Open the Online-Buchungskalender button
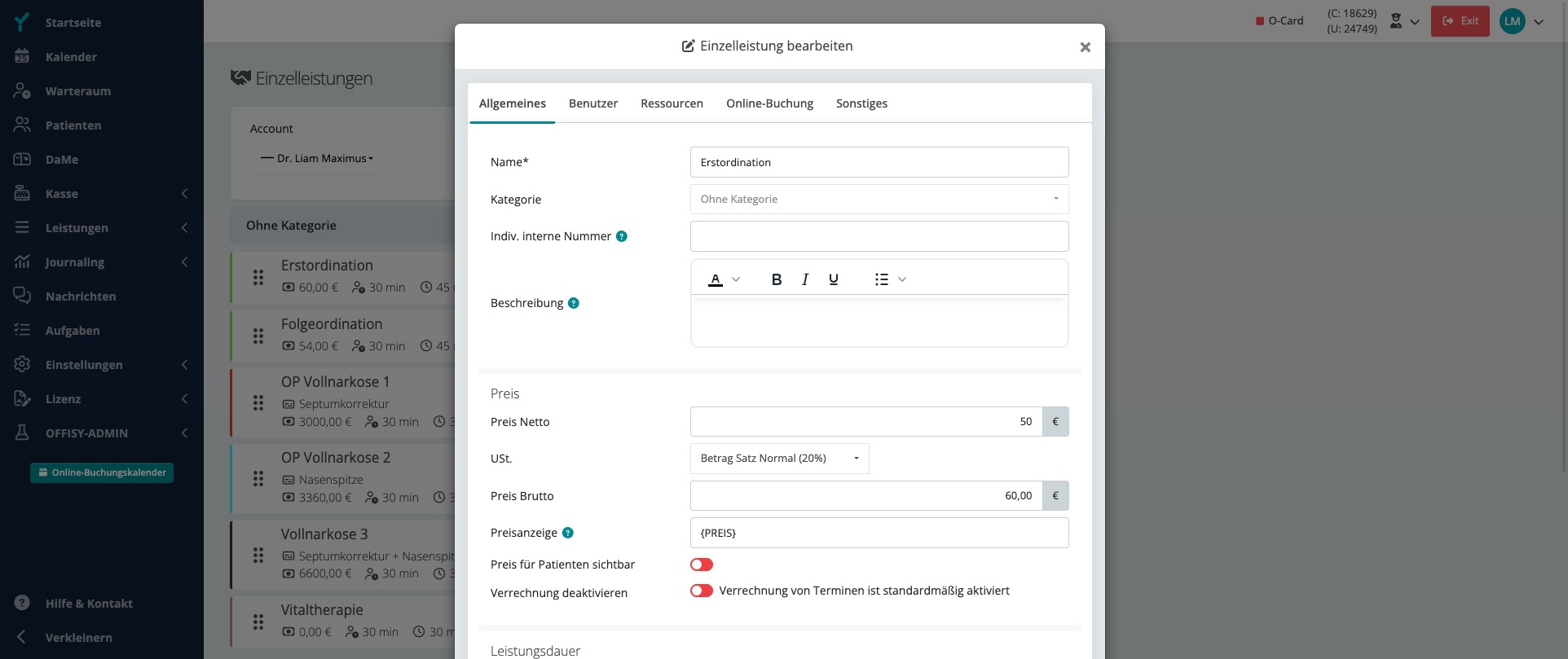Image resolution: width=1568 pixels, height=659 pixels. pyautogui.click(x=102, y=472)
